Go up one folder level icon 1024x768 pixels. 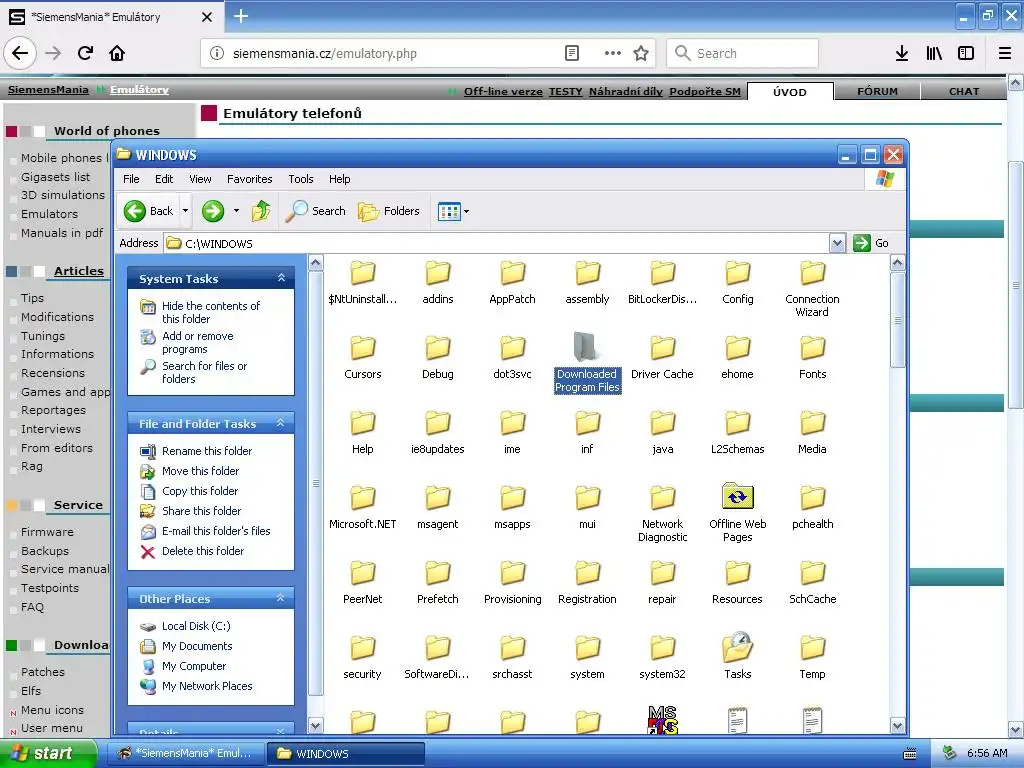pyautogui.click(x=261, y=211)
